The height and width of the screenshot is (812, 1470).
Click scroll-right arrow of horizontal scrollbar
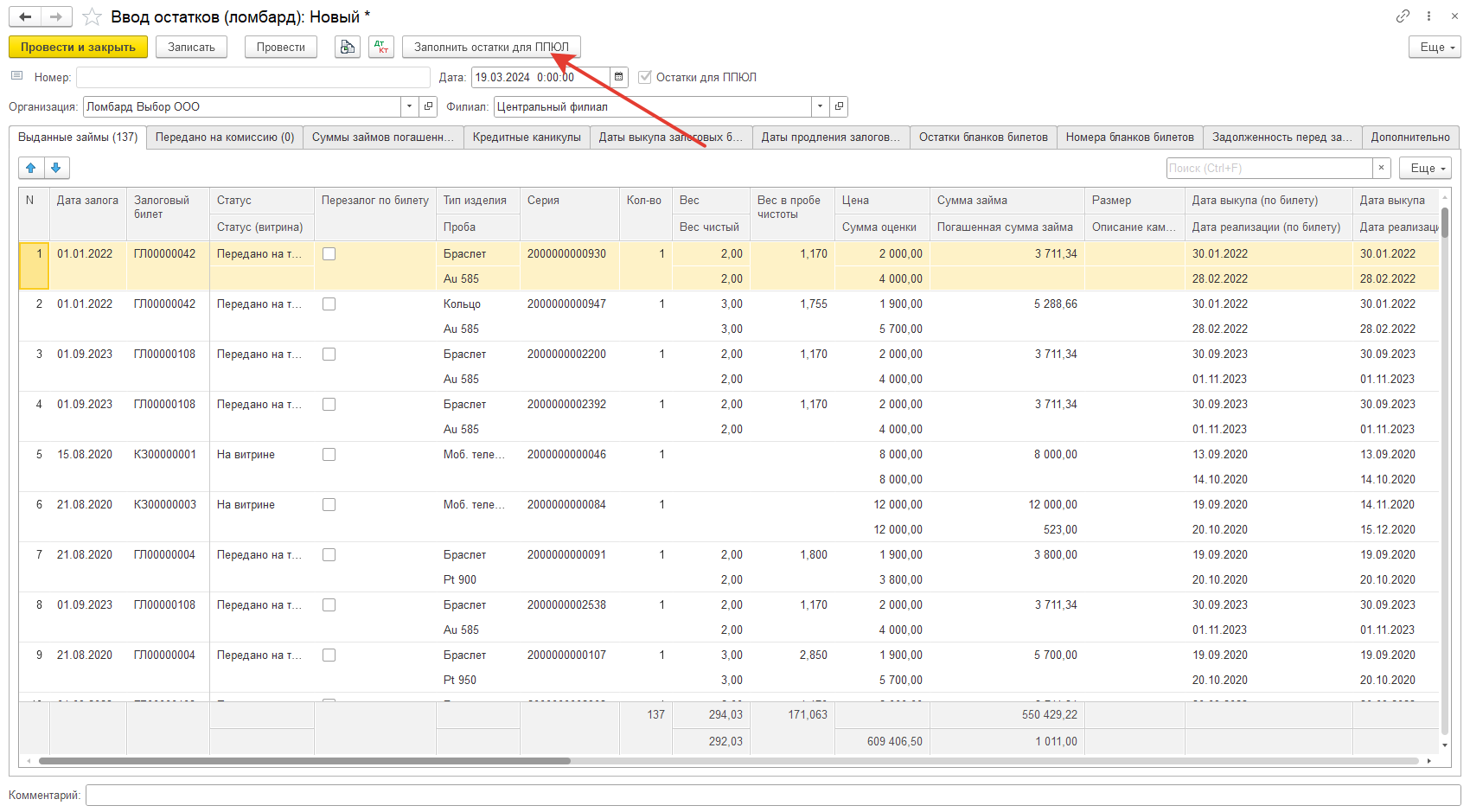[1429, 761]
